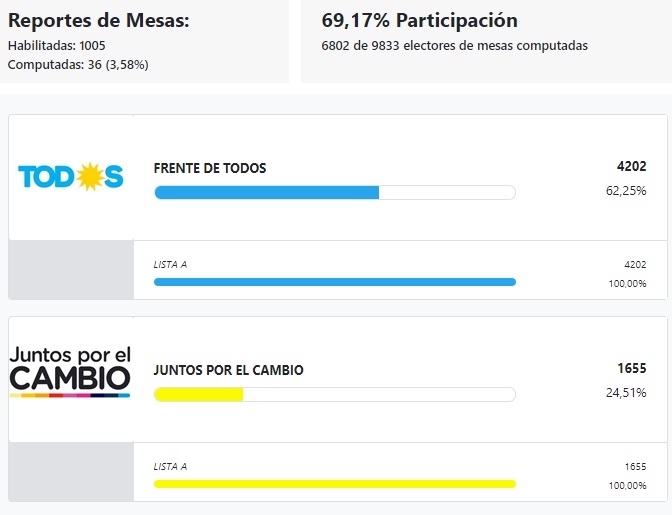672x515 pixels.
Task: Click the Computadas: 36 (3,58%) text
Action: click(x=78, y=64)
